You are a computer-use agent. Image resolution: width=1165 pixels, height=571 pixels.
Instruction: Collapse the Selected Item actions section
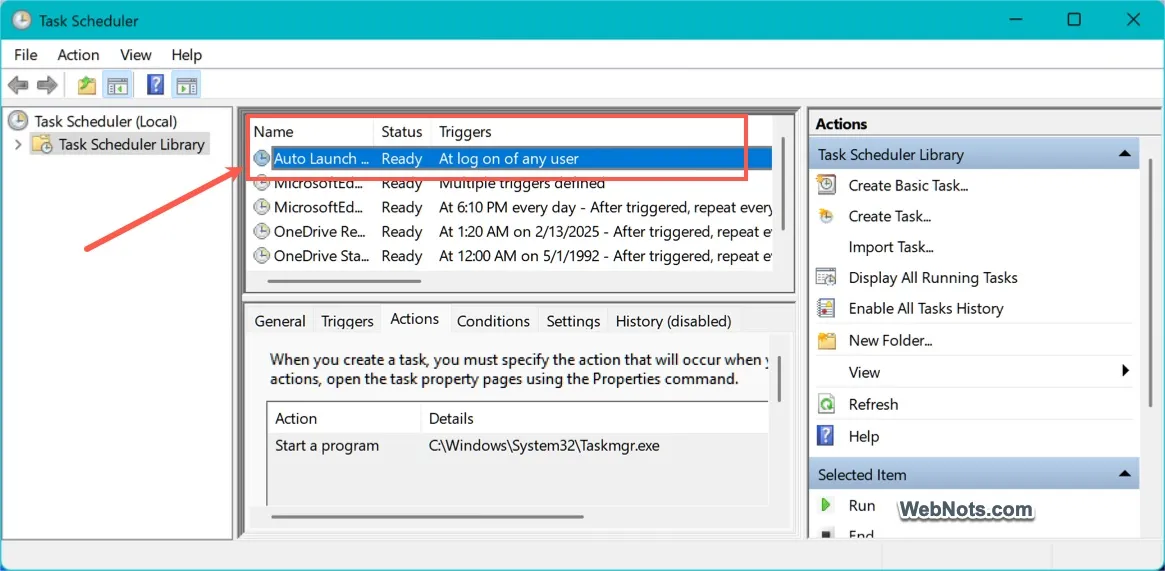click(1125, 474)
